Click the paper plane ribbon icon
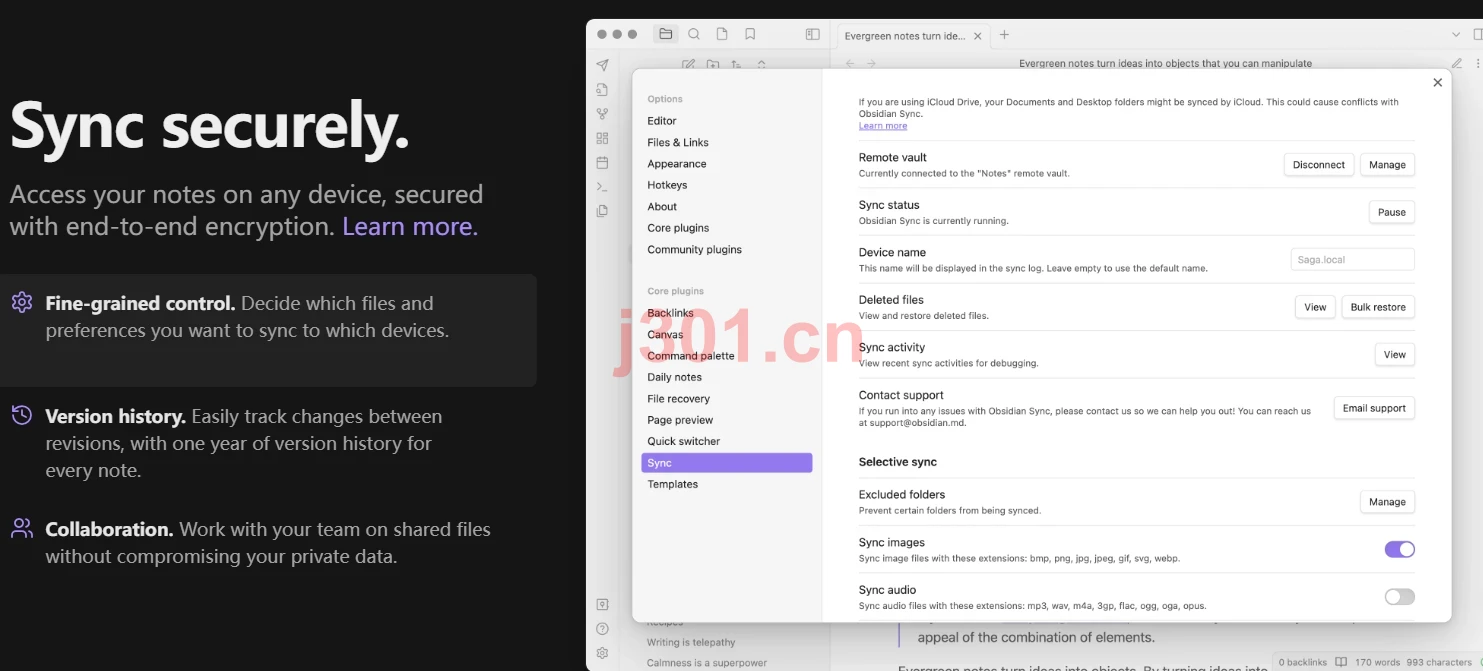 (602, 66)
